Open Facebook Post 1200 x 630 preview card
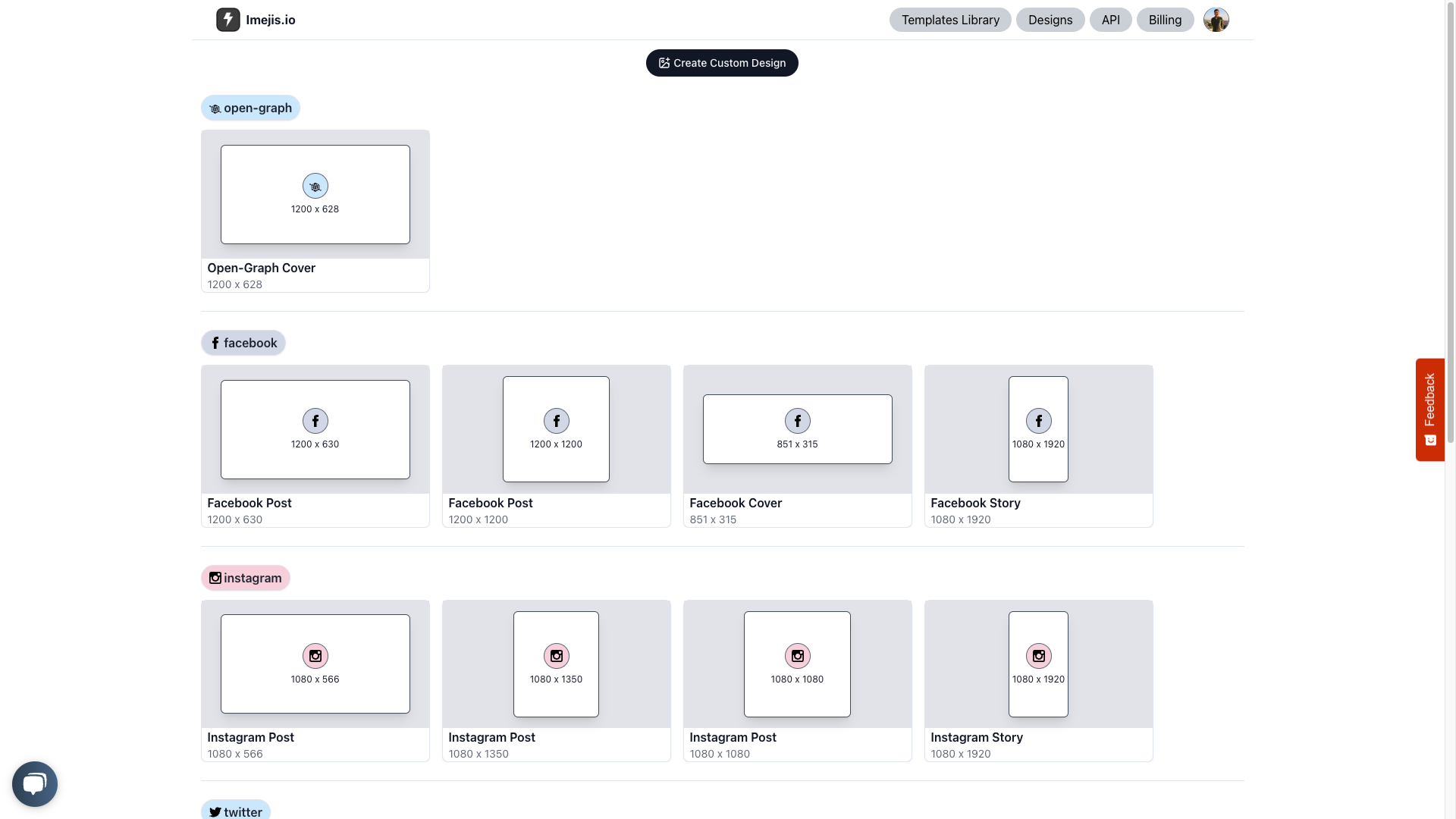The height and width of the screenshot is (819, 1456). [315, 429]
